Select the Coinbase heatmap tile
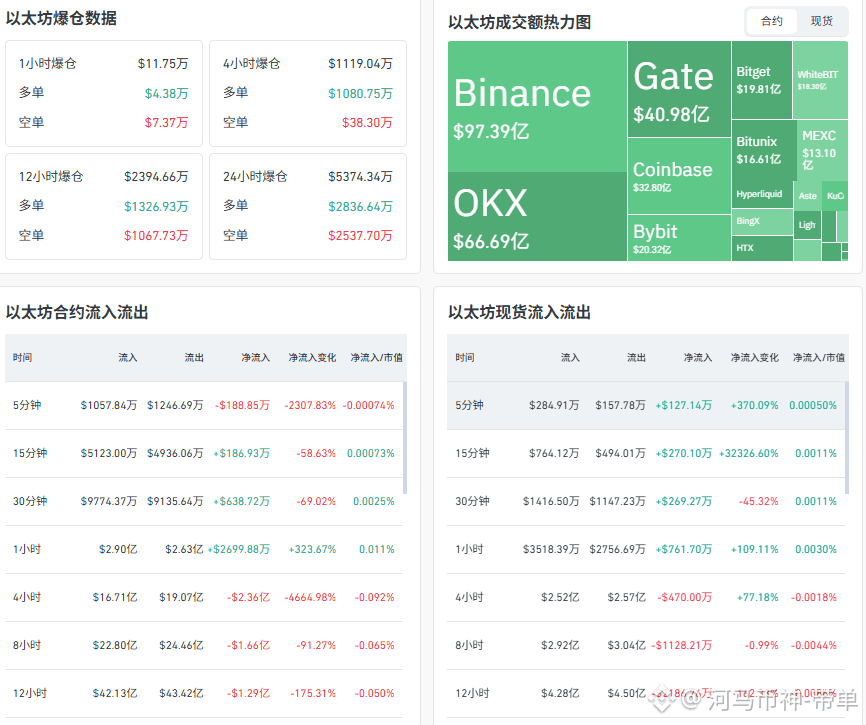866x725 pixels. coord(679,176)
